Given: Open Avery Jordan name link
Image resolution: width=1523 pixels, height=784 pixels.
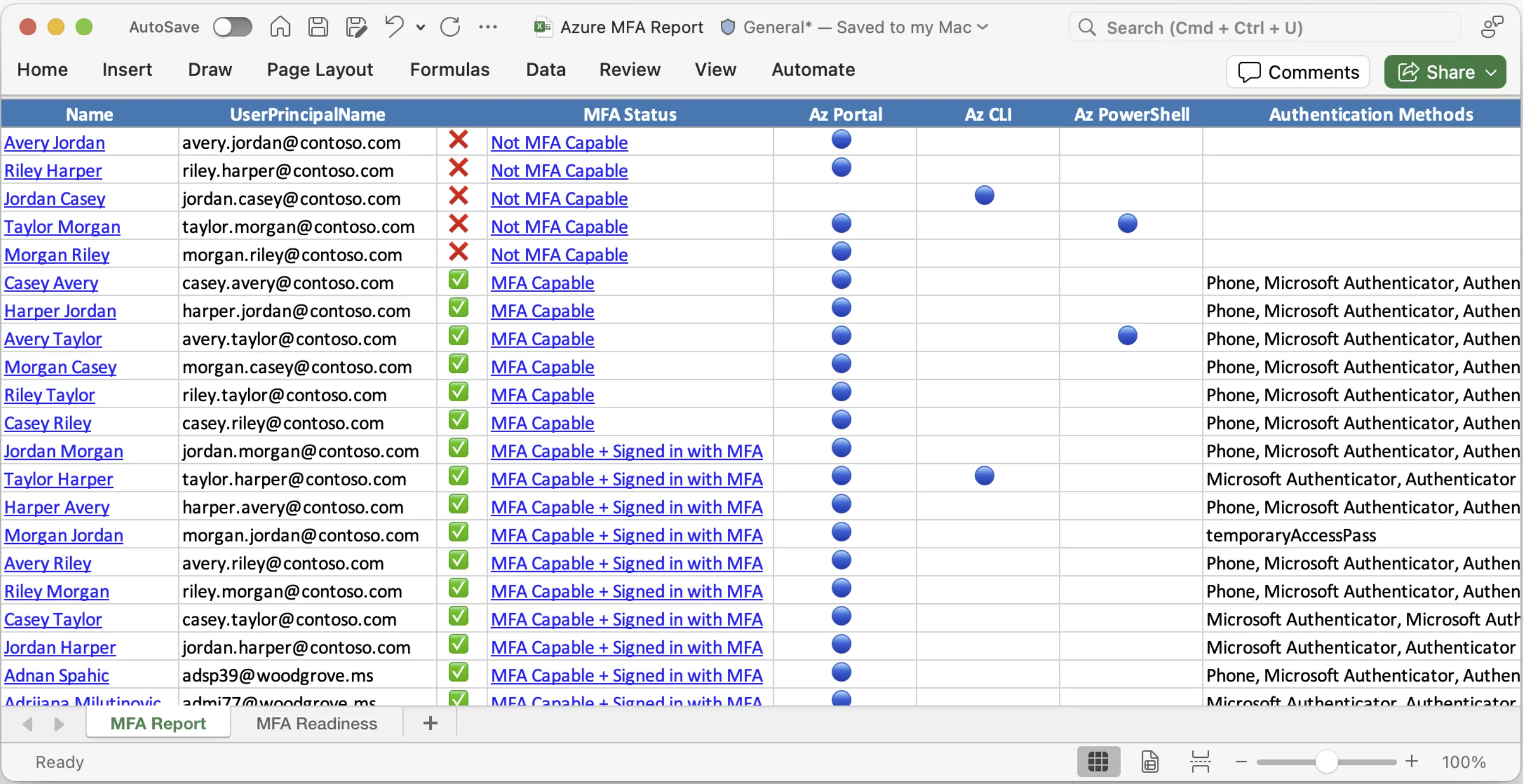Looking at the screenshot, I should 54,142.
